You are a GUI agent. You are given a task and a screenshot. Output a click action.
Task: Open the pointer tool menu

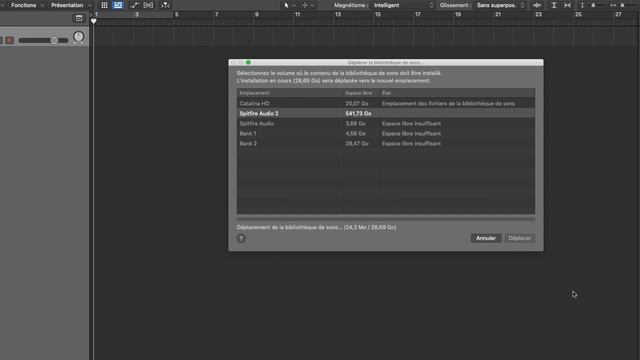click(289, 5)
